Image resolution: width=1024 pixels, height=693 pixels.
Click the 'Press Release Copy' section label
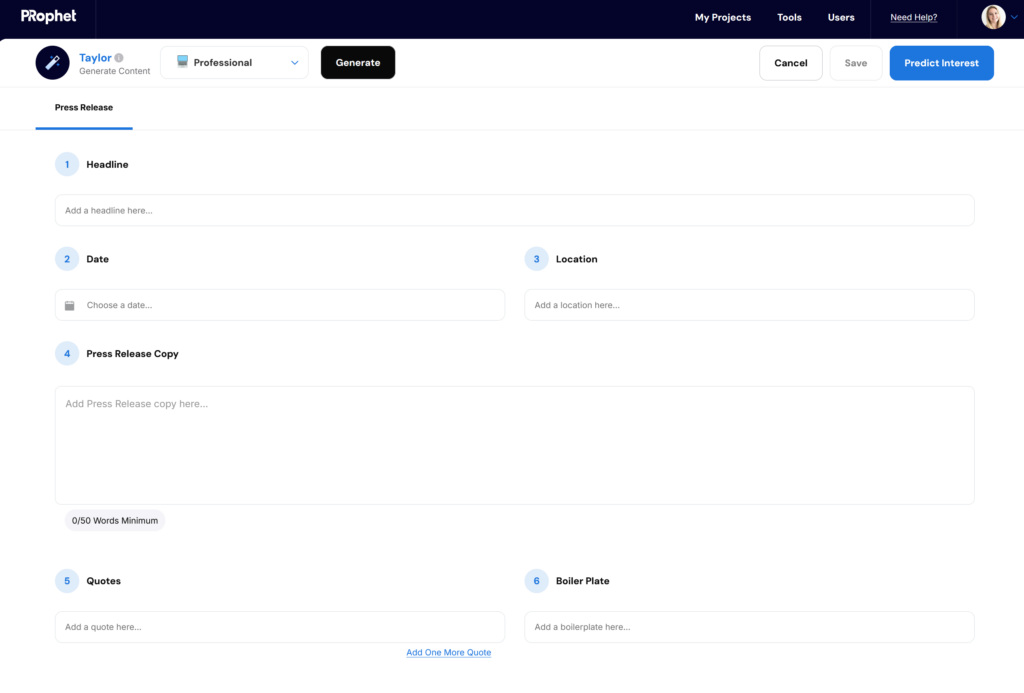point(132,354)
